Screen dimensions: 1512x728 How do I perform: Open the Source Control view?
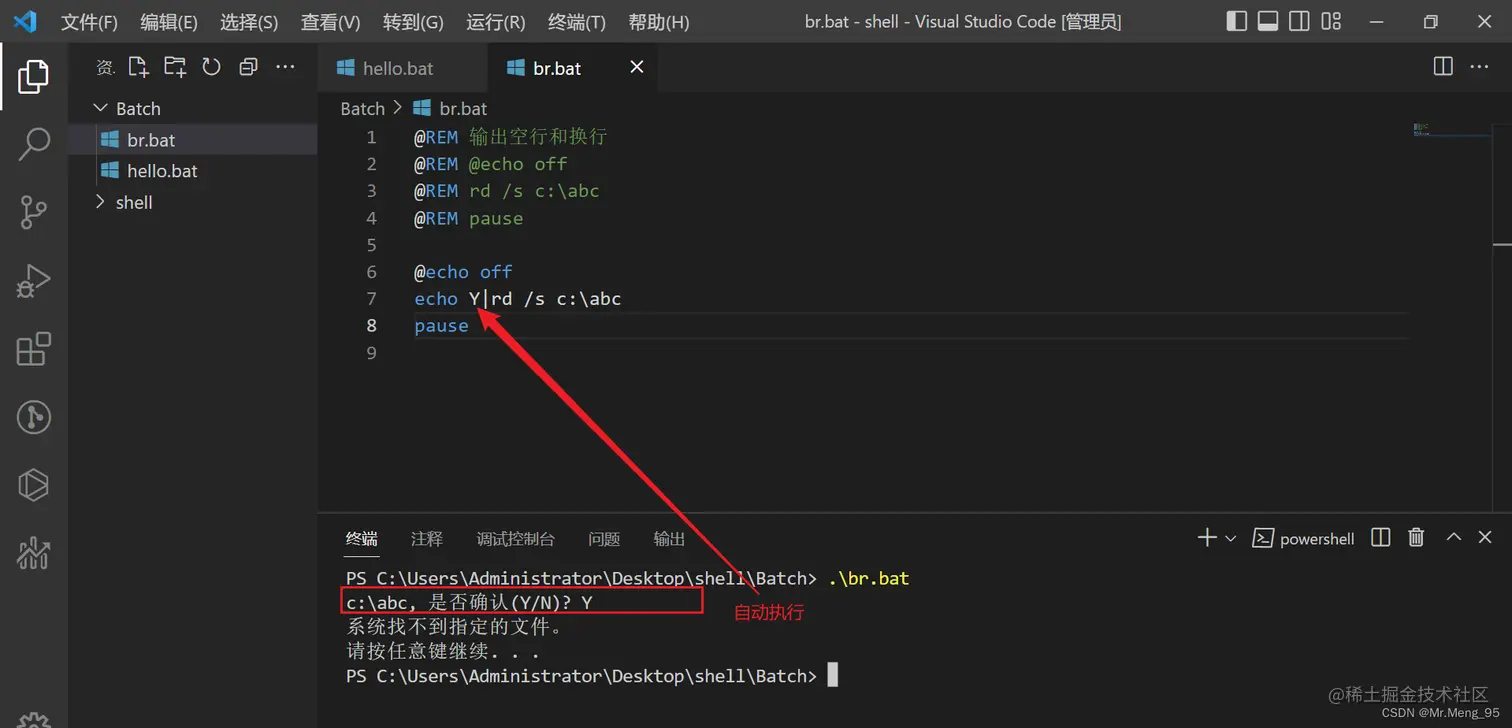(34, 212)
